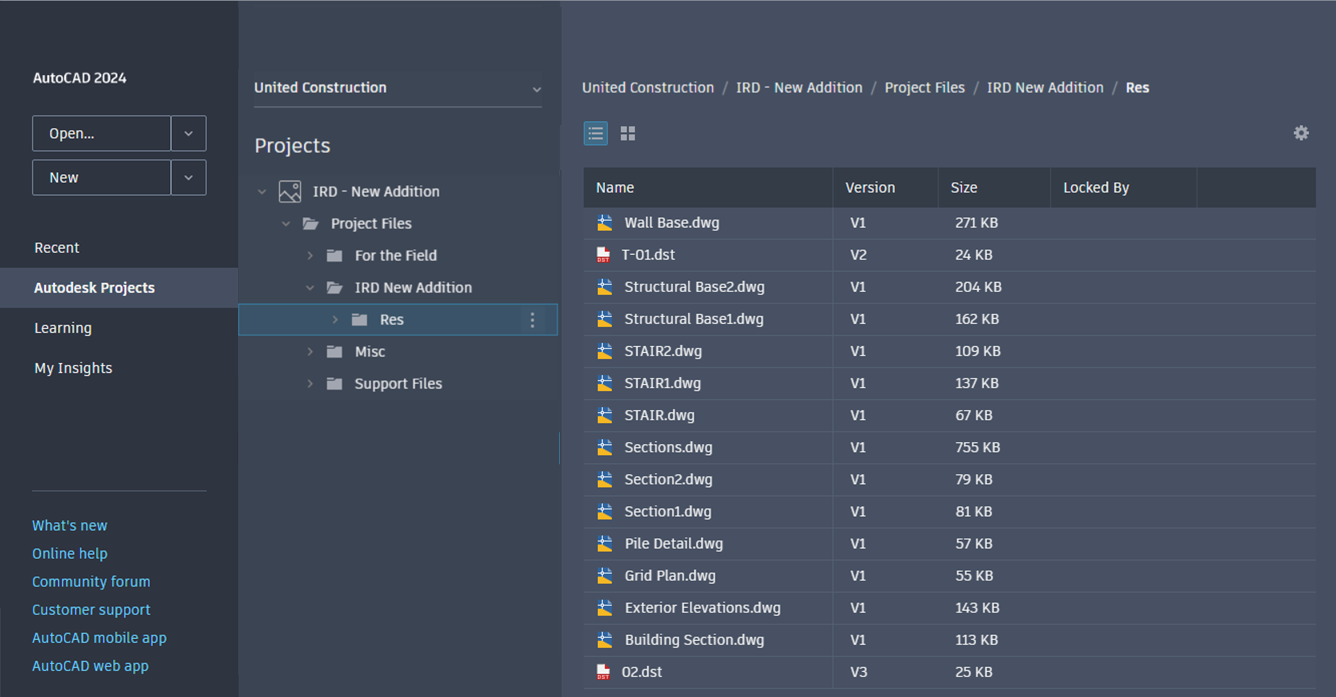Expand the United Construction hub dropdown

pyautogui.click(x=536, y=89)
